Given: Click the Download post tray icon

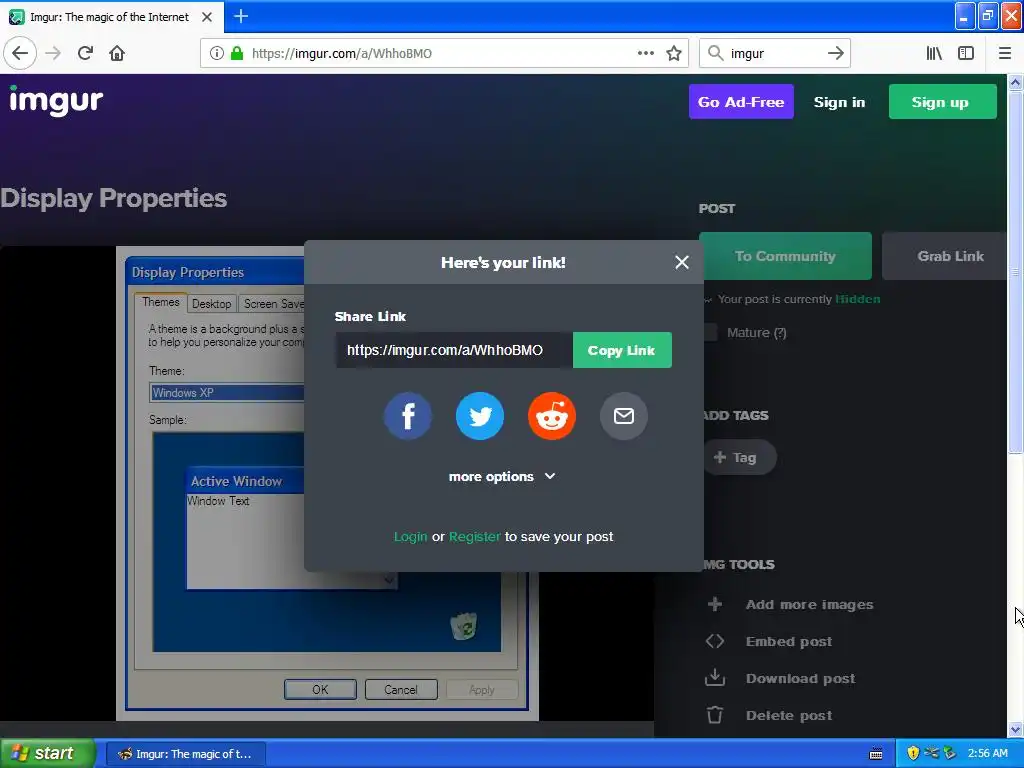Looking at the screenshot, I should (x=715, y=678).
